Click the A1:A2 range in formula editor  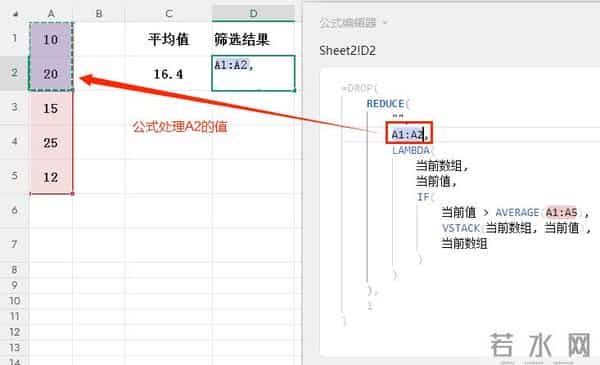point(408,134)
